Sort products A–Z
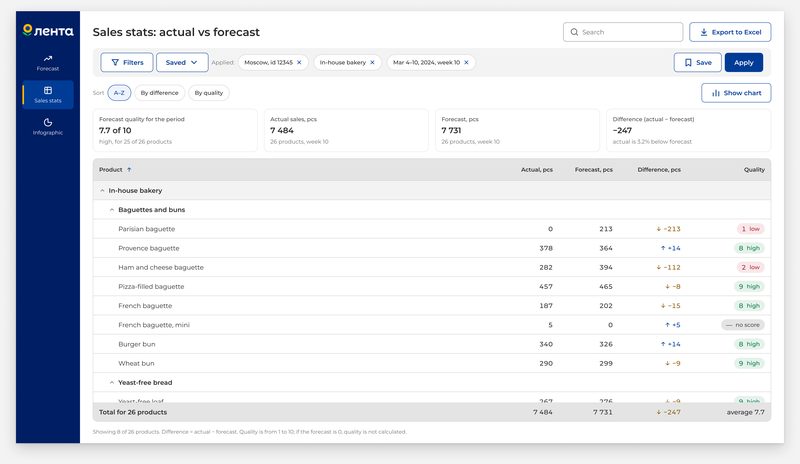The image size is (800, 464). (119, 93)
